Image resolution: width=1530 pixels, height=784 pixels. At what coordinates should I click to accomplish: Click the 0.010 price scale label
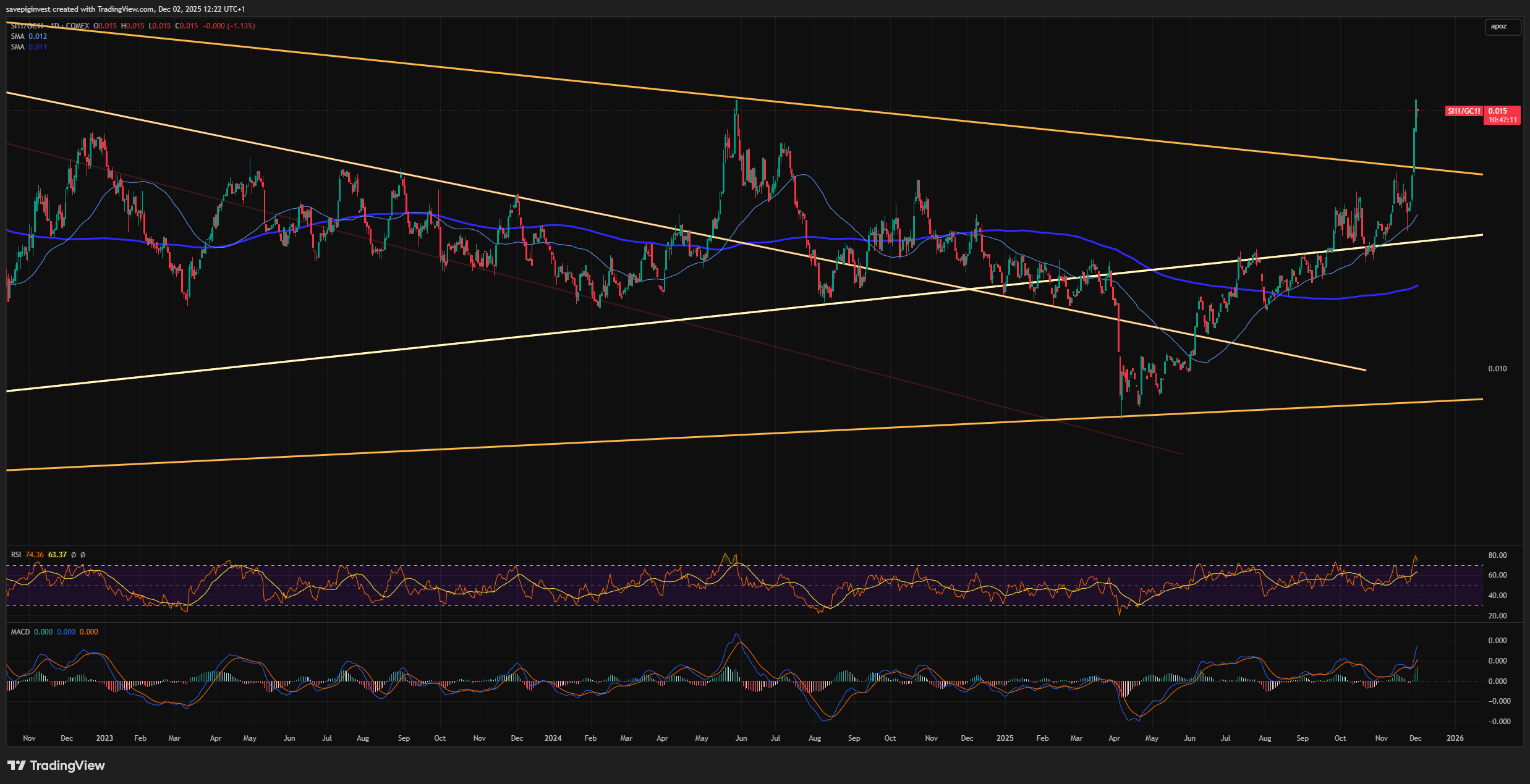point(1497,369)
